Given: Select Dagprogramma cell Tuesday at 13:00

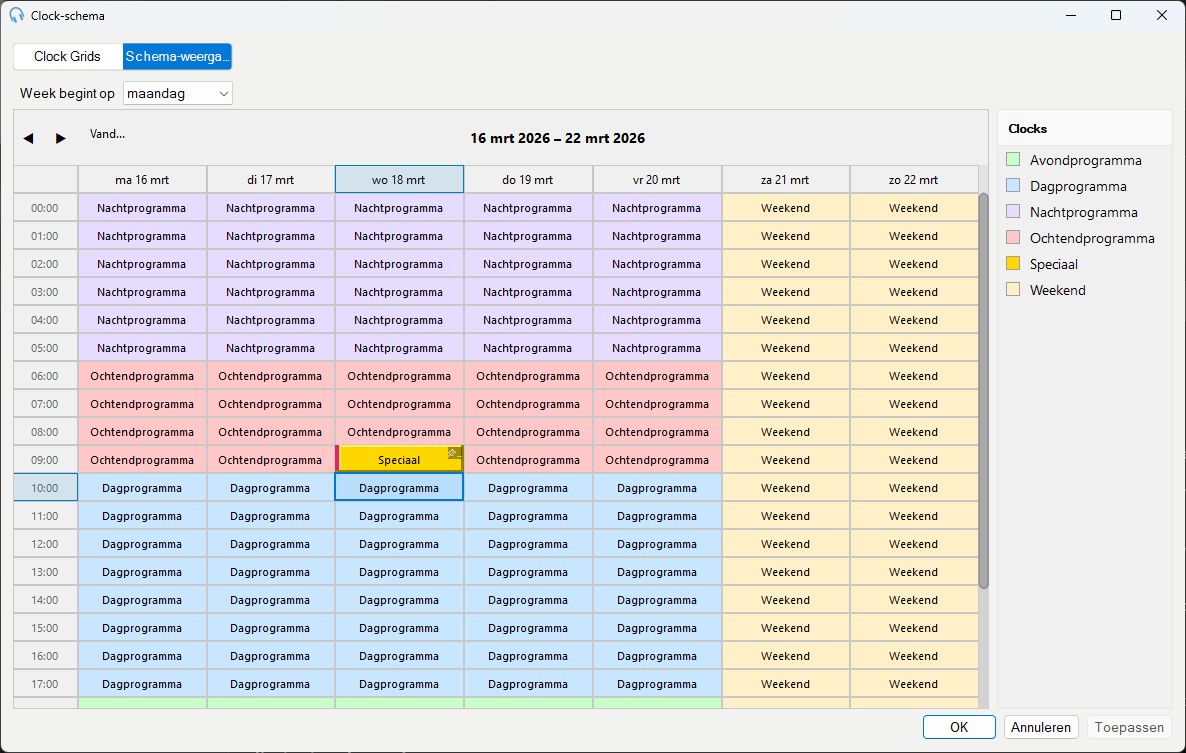Looking at the screenshot, I should coord(271,572).
